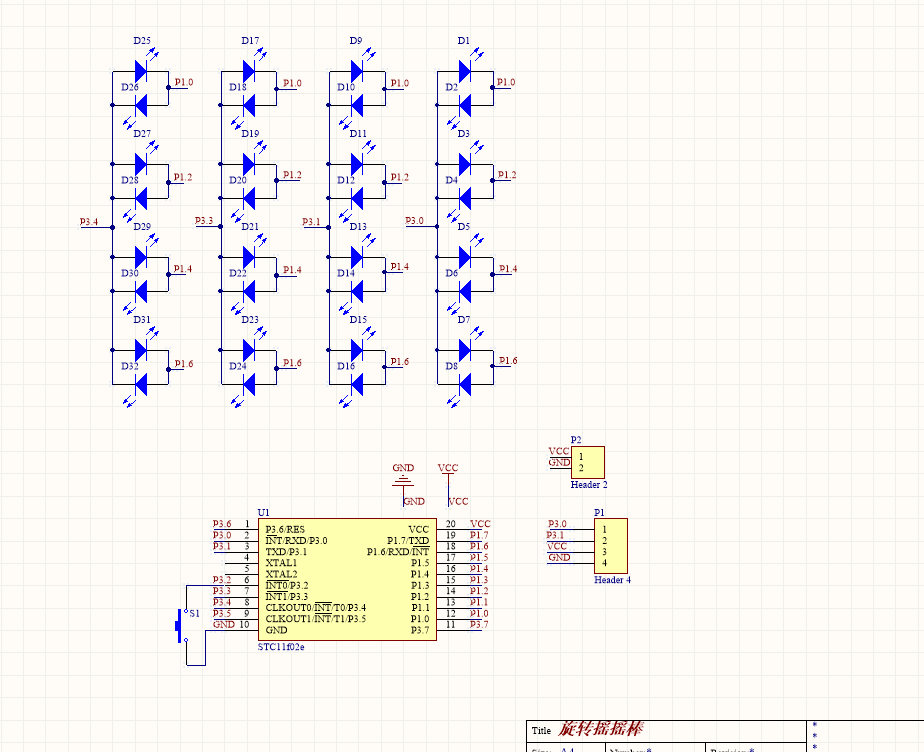Viewport: 924px width, 752px height.
Task: Click the VCC power port above U1
Action: click(x=448, y=474)
